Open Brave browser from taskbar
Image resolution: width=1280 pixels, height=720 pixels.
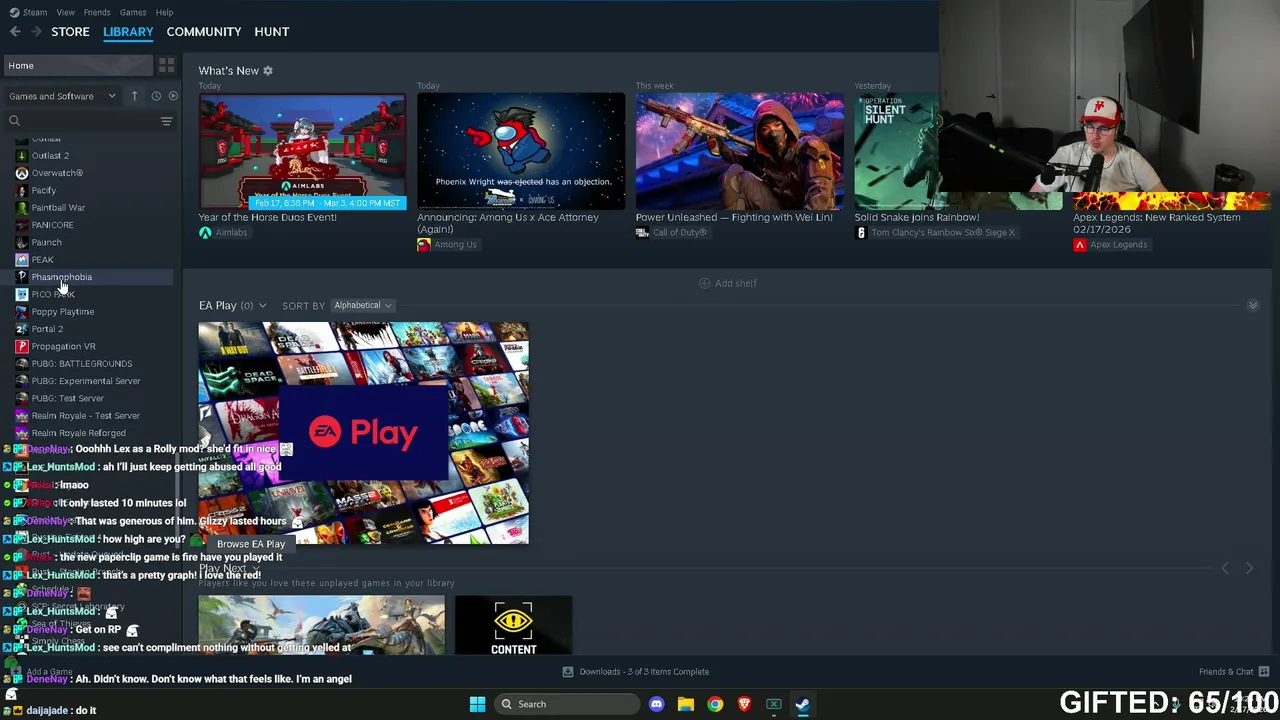point(744,704)
